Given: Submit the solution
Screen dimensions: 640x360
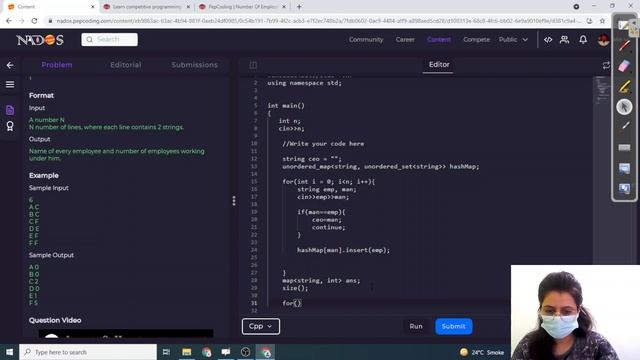Looking at the screenshot, I should point(453,326).
